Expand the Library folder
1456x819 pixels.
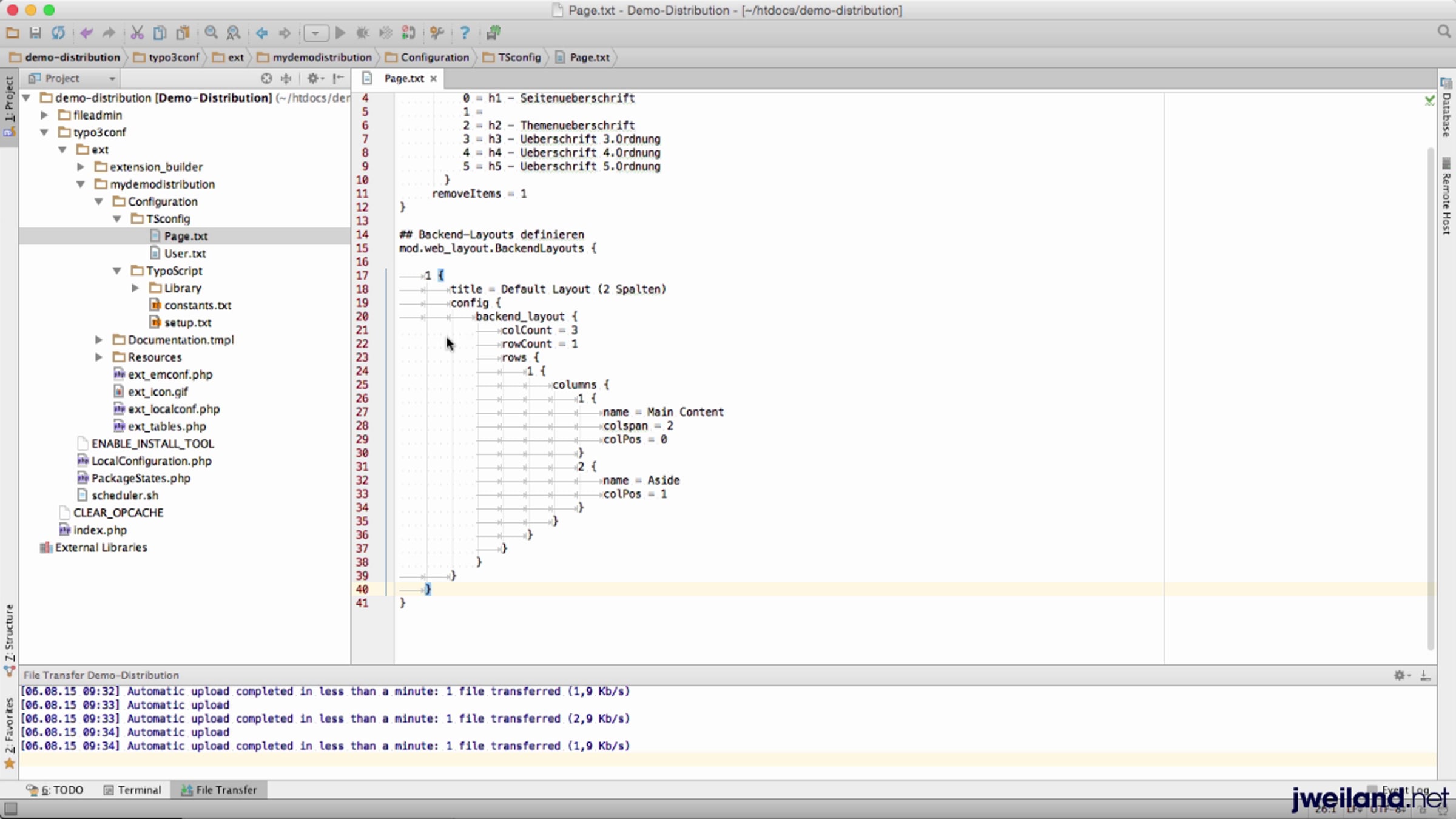coord(135,288)
